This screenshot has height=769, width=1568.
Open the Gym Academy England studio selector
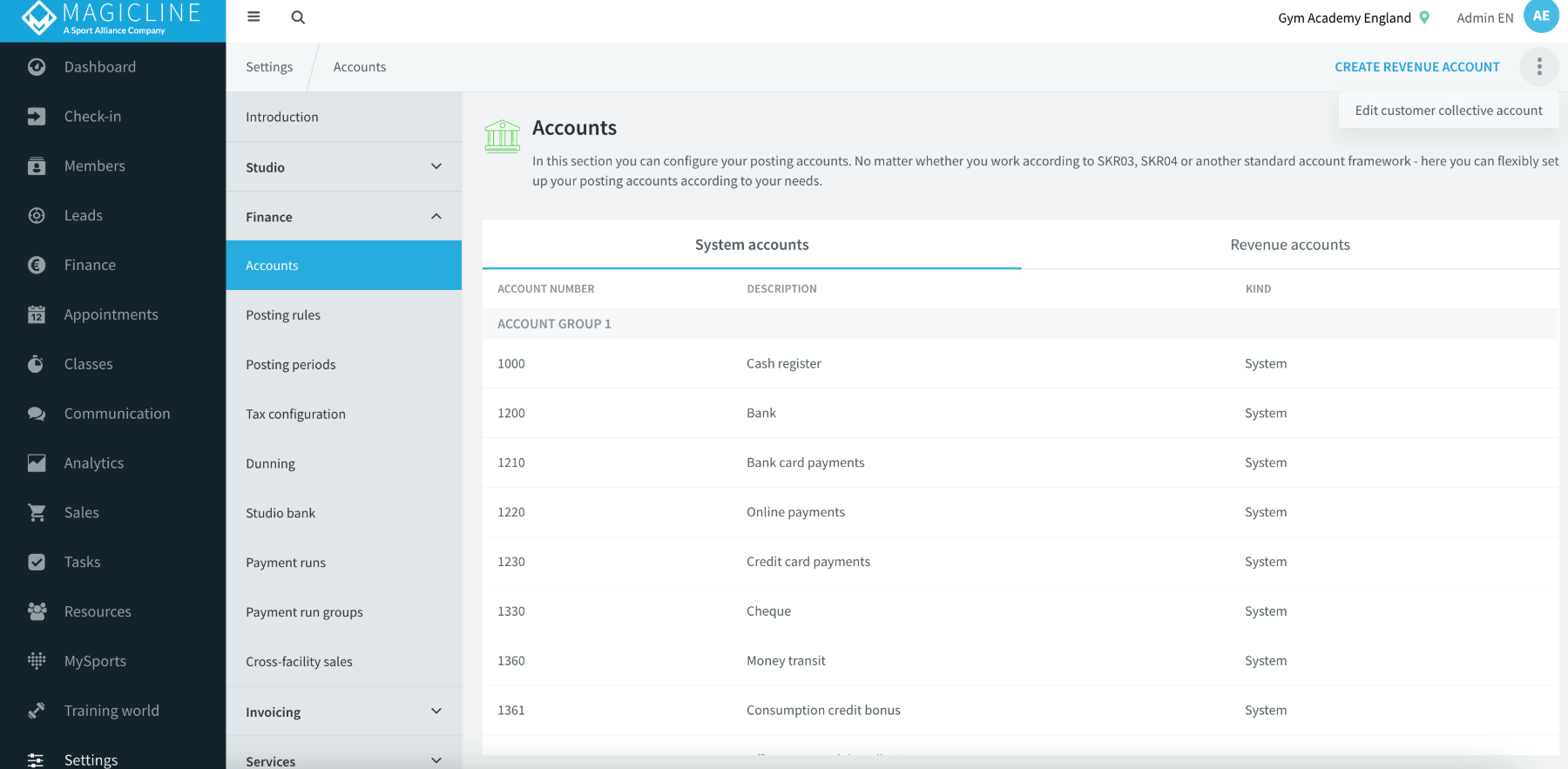click(x=1354, y=17)
